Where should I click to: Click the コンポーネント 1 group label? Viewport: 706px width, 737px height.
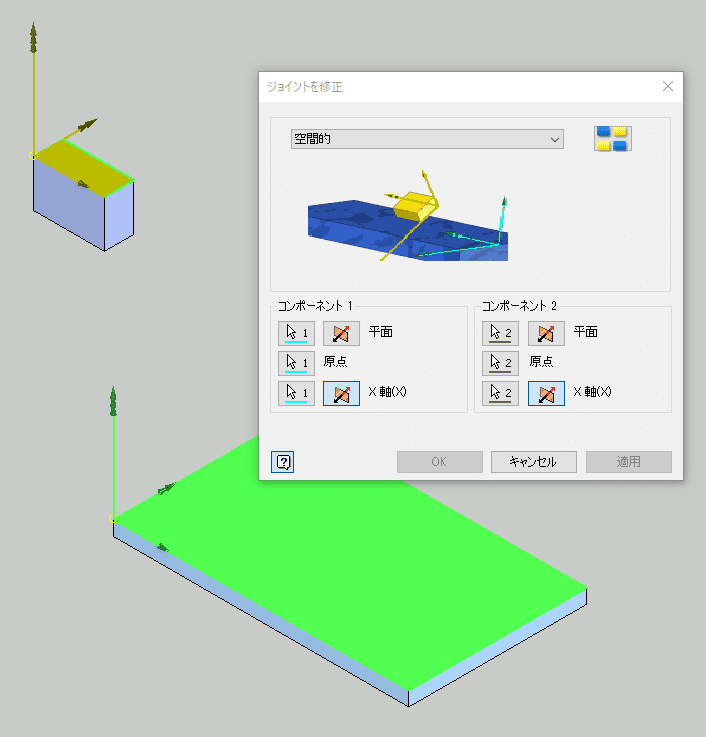point(315,306)
